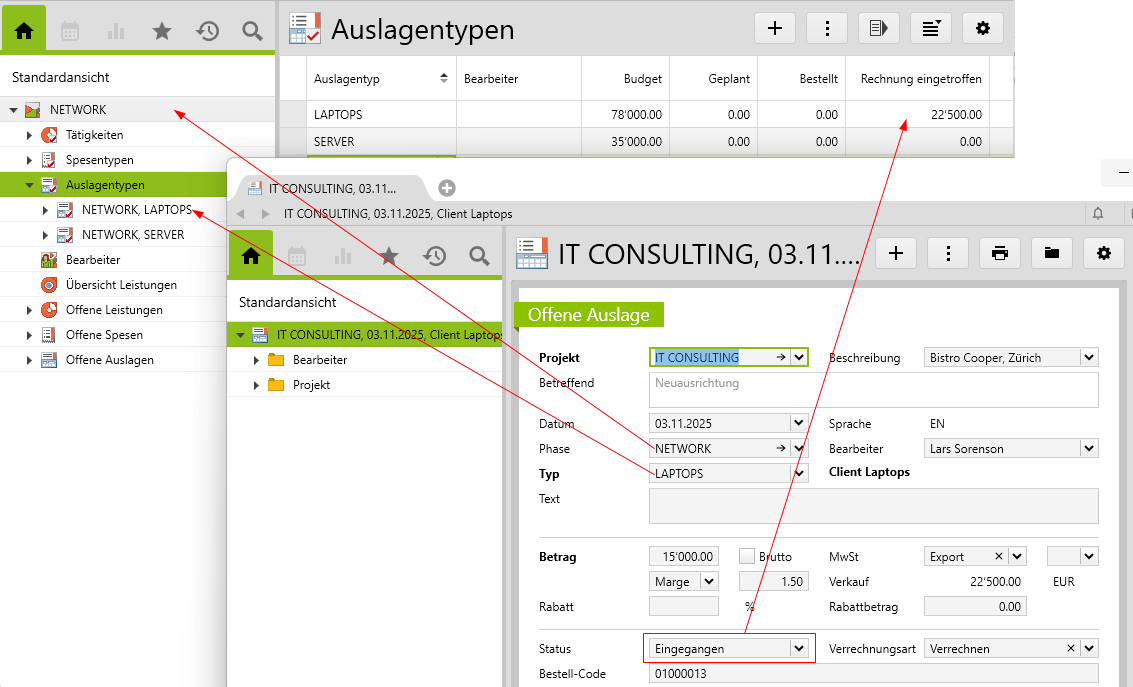The height and width of the screenshot is (687, 1133).
Task: Click the plus button in Auslagentypen header
Action: click(774, 29)
